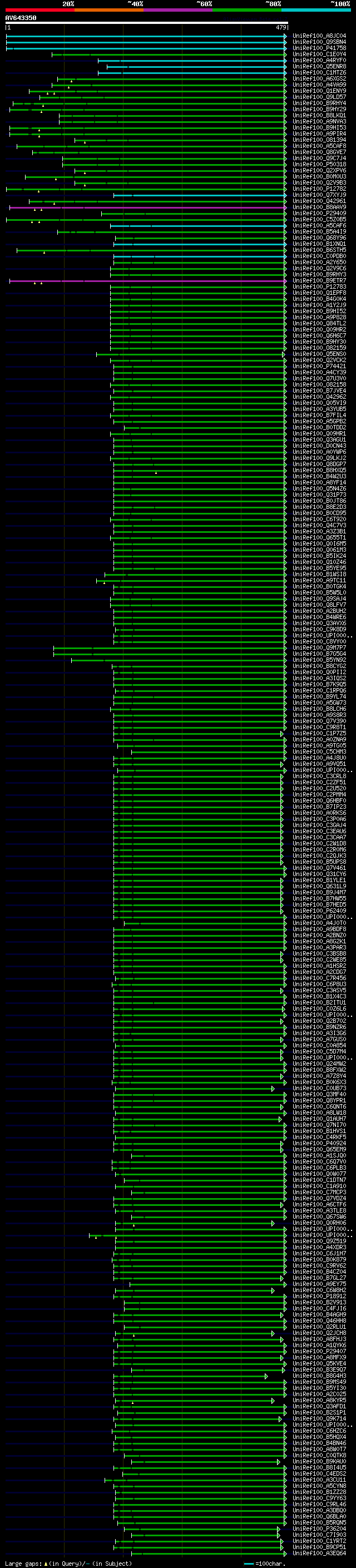
Task: Select hit label UniRef100_P62409
Action: tap(319, 911)
